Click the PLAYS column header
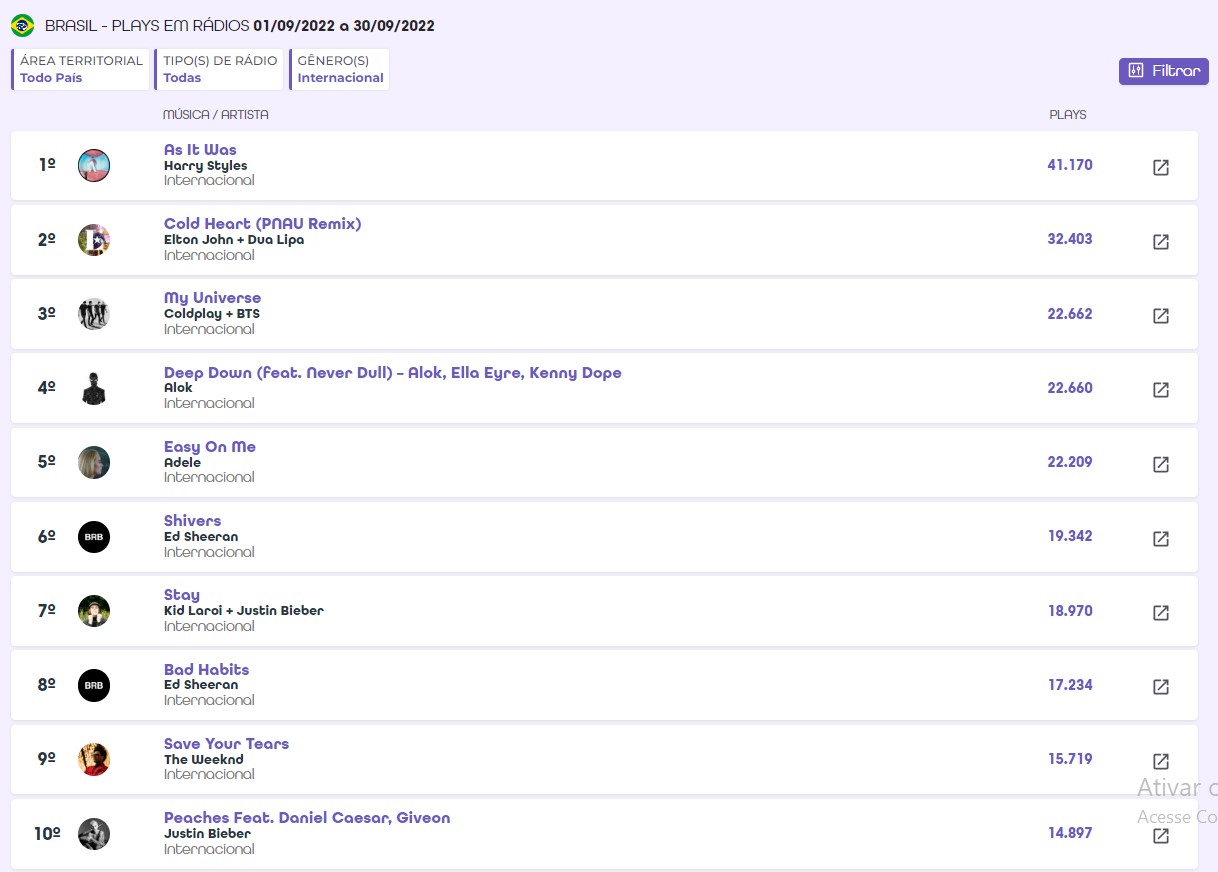This screenshot has width=1218, height=872. pos(1067,115)
